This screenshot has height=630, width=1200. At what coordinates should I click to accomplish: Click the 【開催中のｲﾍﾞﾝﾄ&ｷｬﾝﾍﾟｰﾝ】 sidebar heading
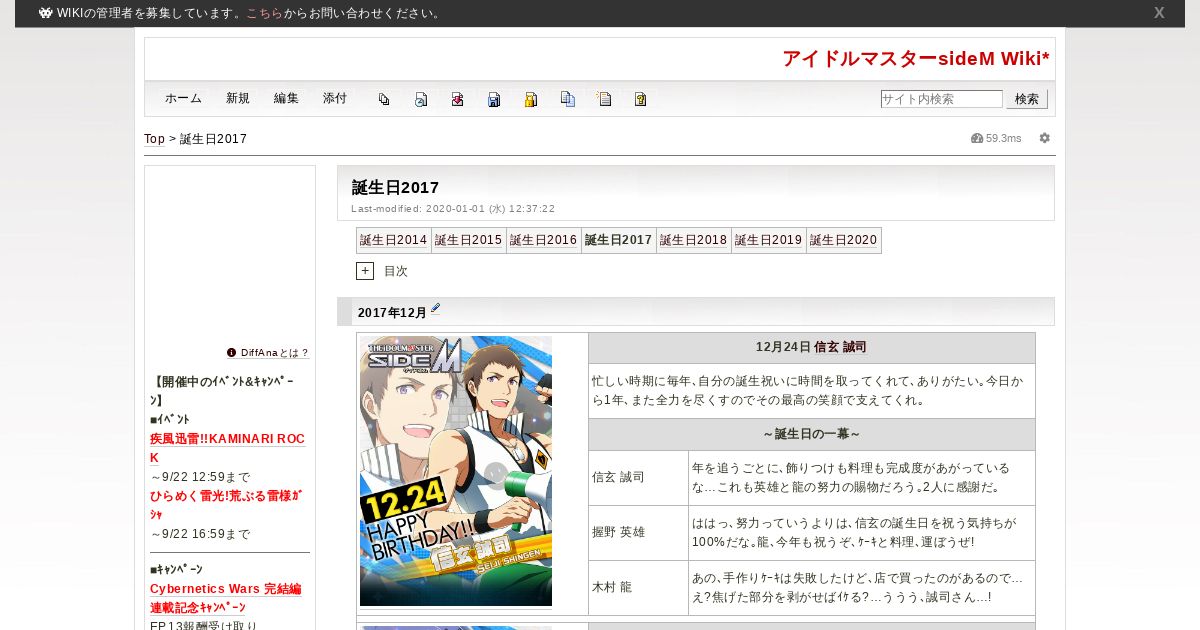click(x=224, y=391)
